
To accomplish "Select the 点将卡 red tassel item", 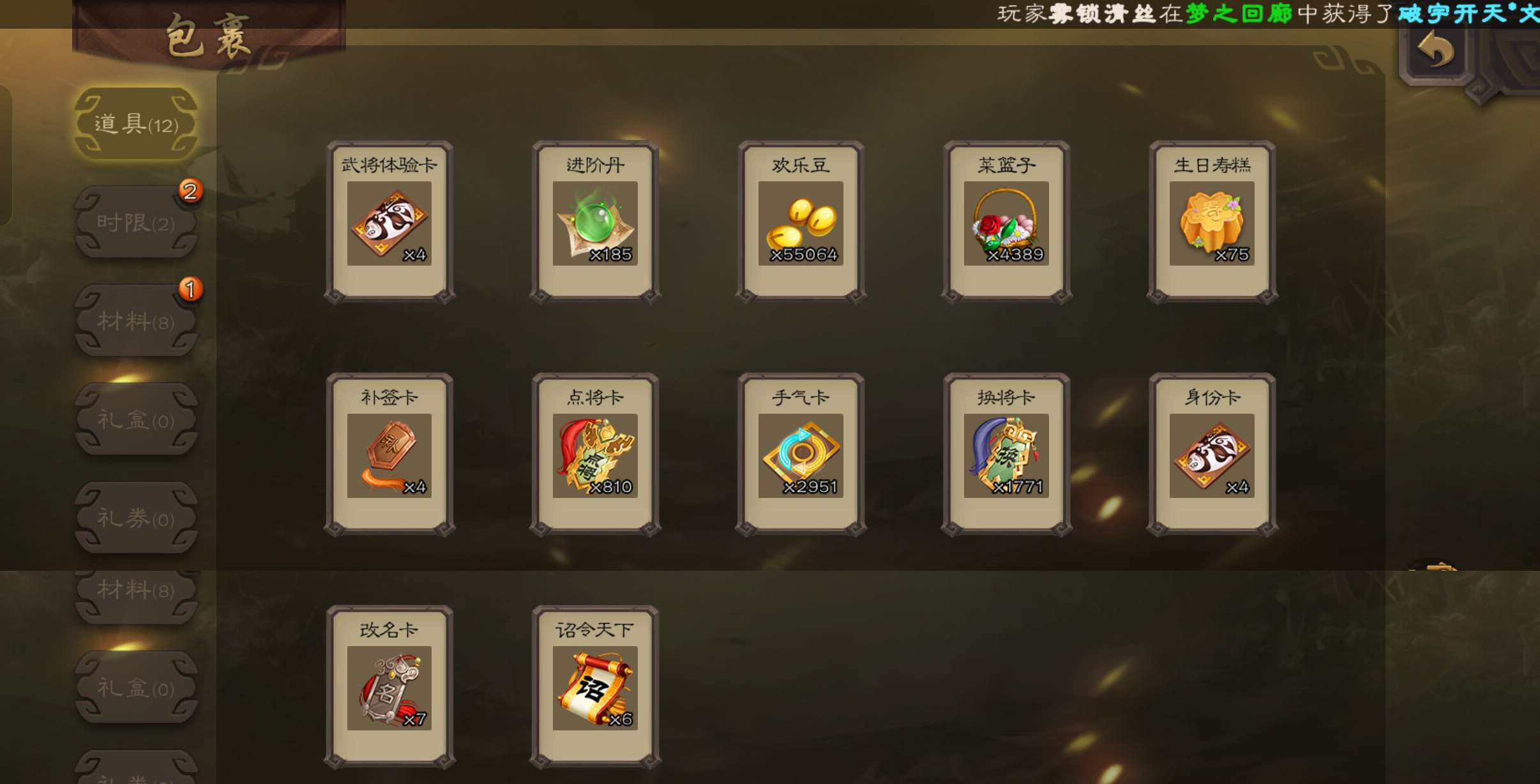I will pos(595,454).
